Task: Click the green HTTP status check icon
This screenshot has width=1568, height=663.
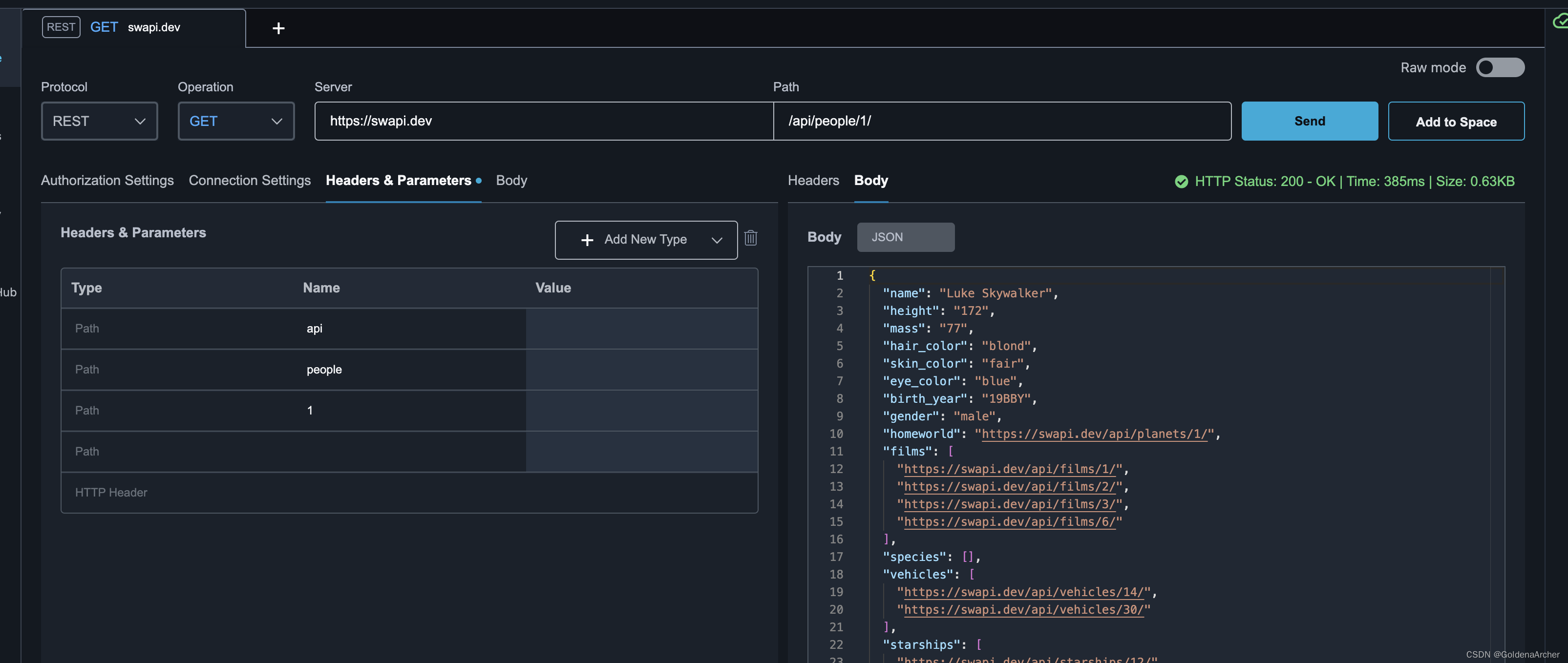Action: tap(1181, 181)
